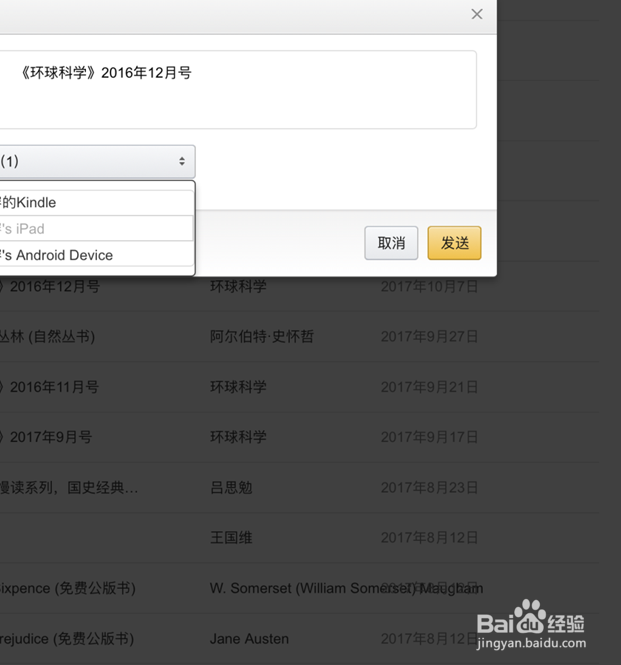Viewport: 621px width, 665px height.
Task: Click the author 王国维
Action: pyautogui.click(x=231, y=538)
